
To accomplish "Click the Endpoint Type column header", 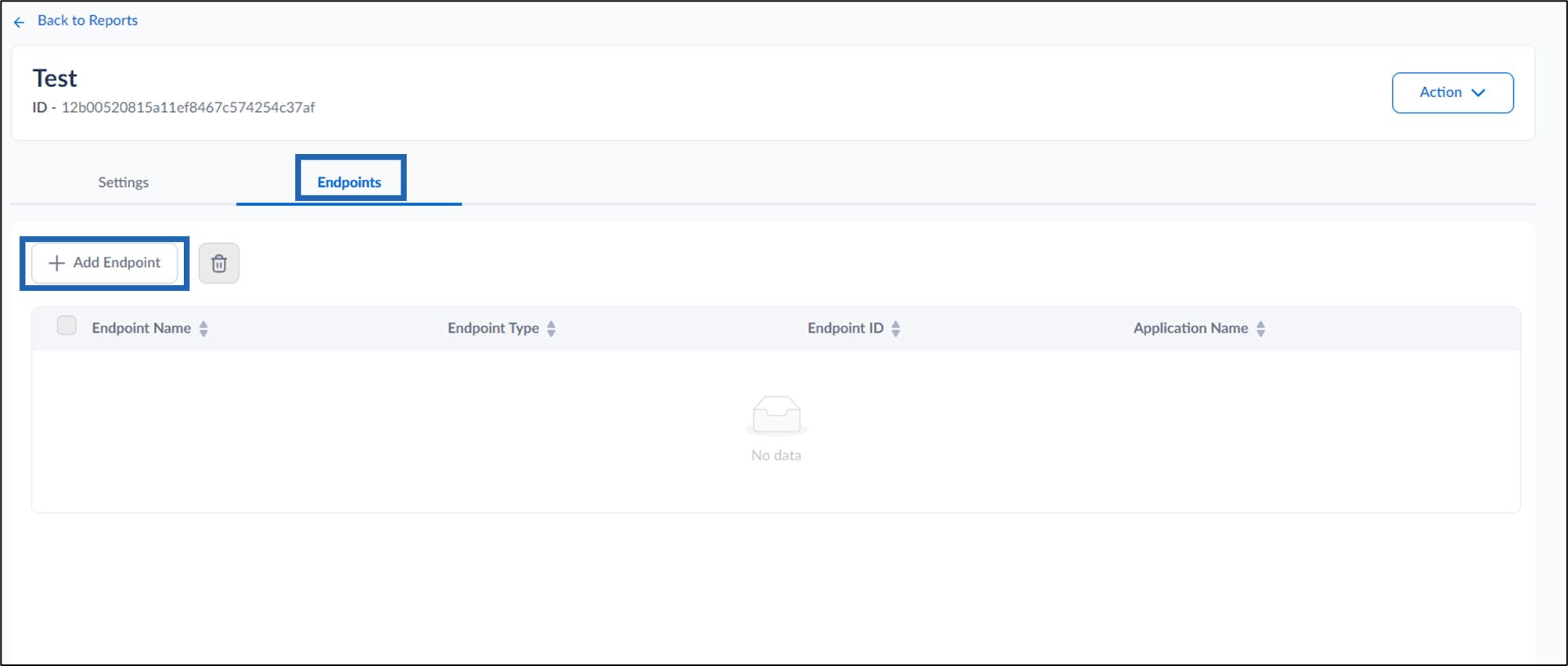I will (493, 328).
